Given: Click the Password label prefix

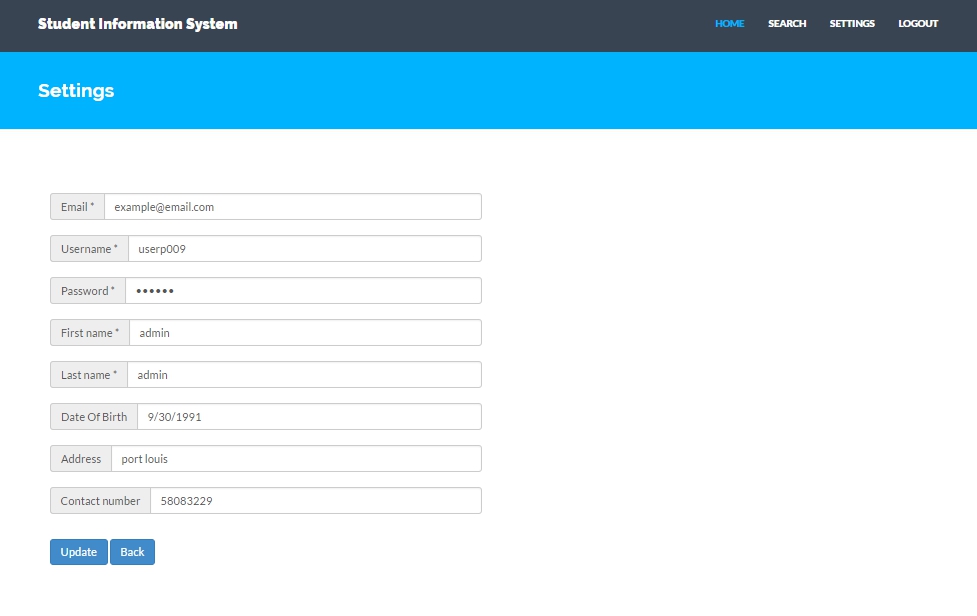Looking at the screenshot, I should 87,290.
